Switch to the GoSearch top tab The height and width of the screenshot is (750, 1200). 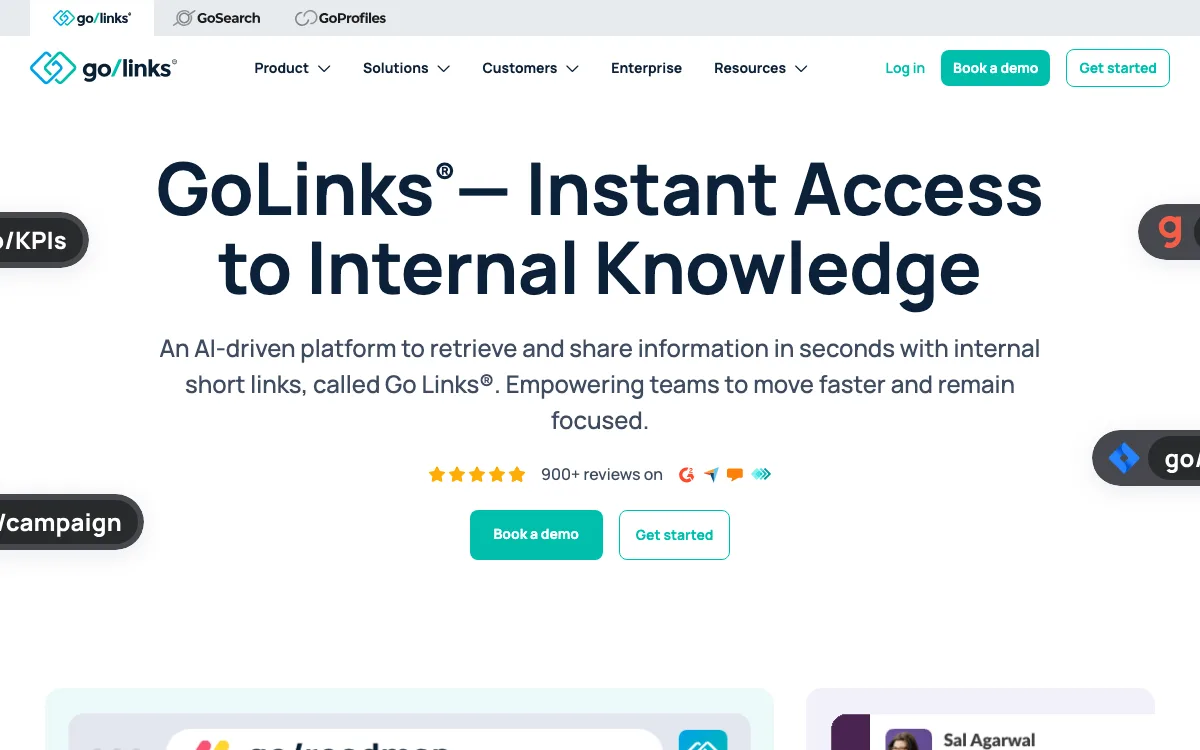(217, 18)
